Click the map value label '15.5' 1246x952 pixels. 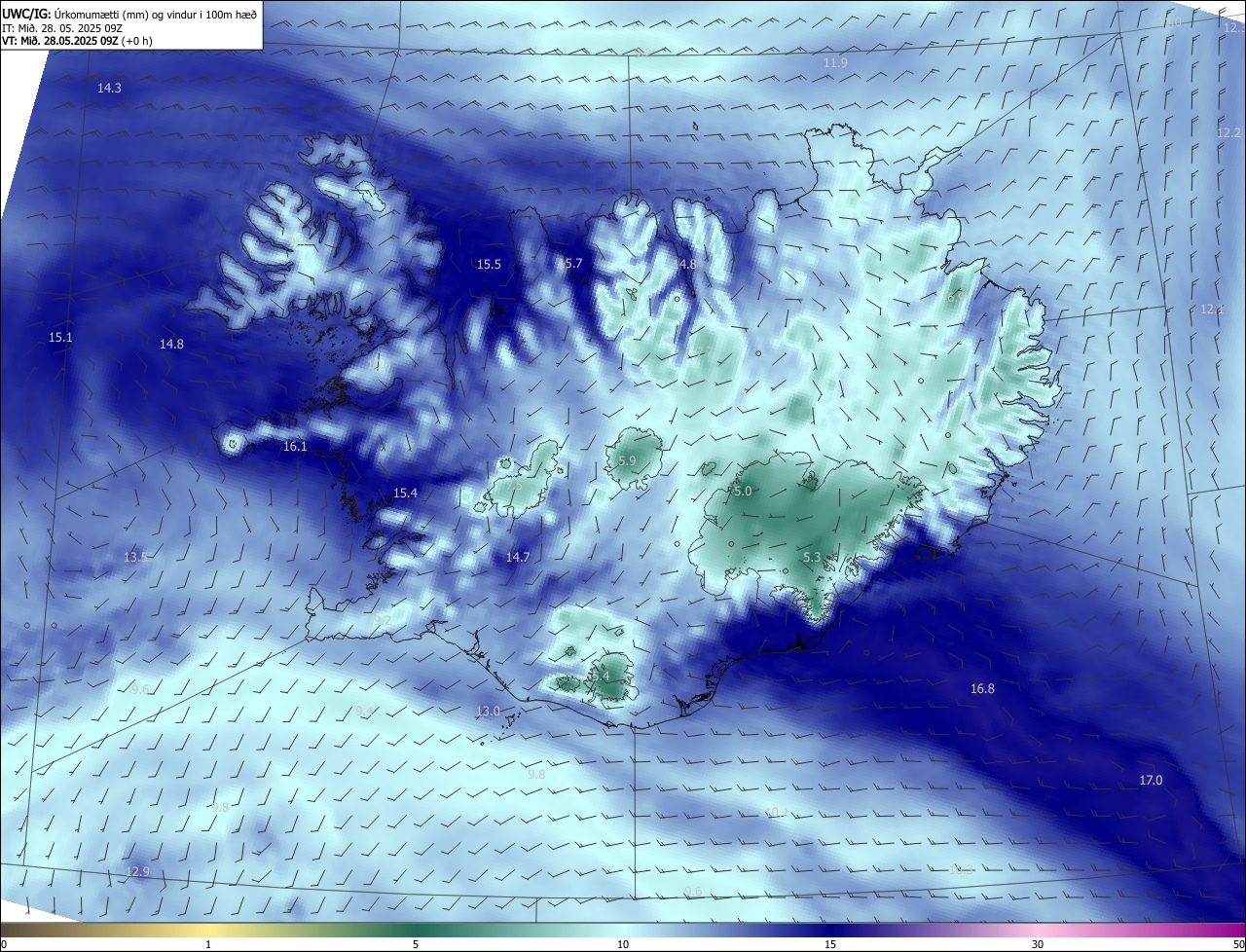[489, 264]
